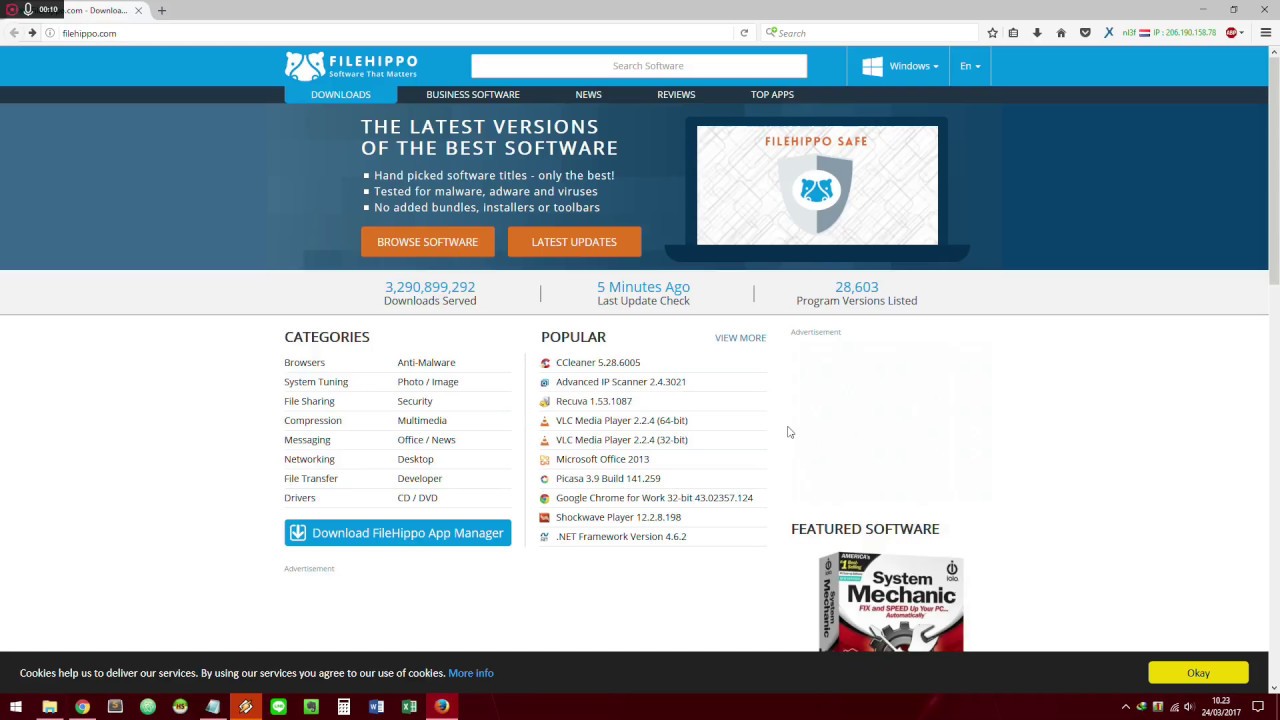
Task: Click the FileHippo Safe laptop graphic
Action: click(817, 188)
